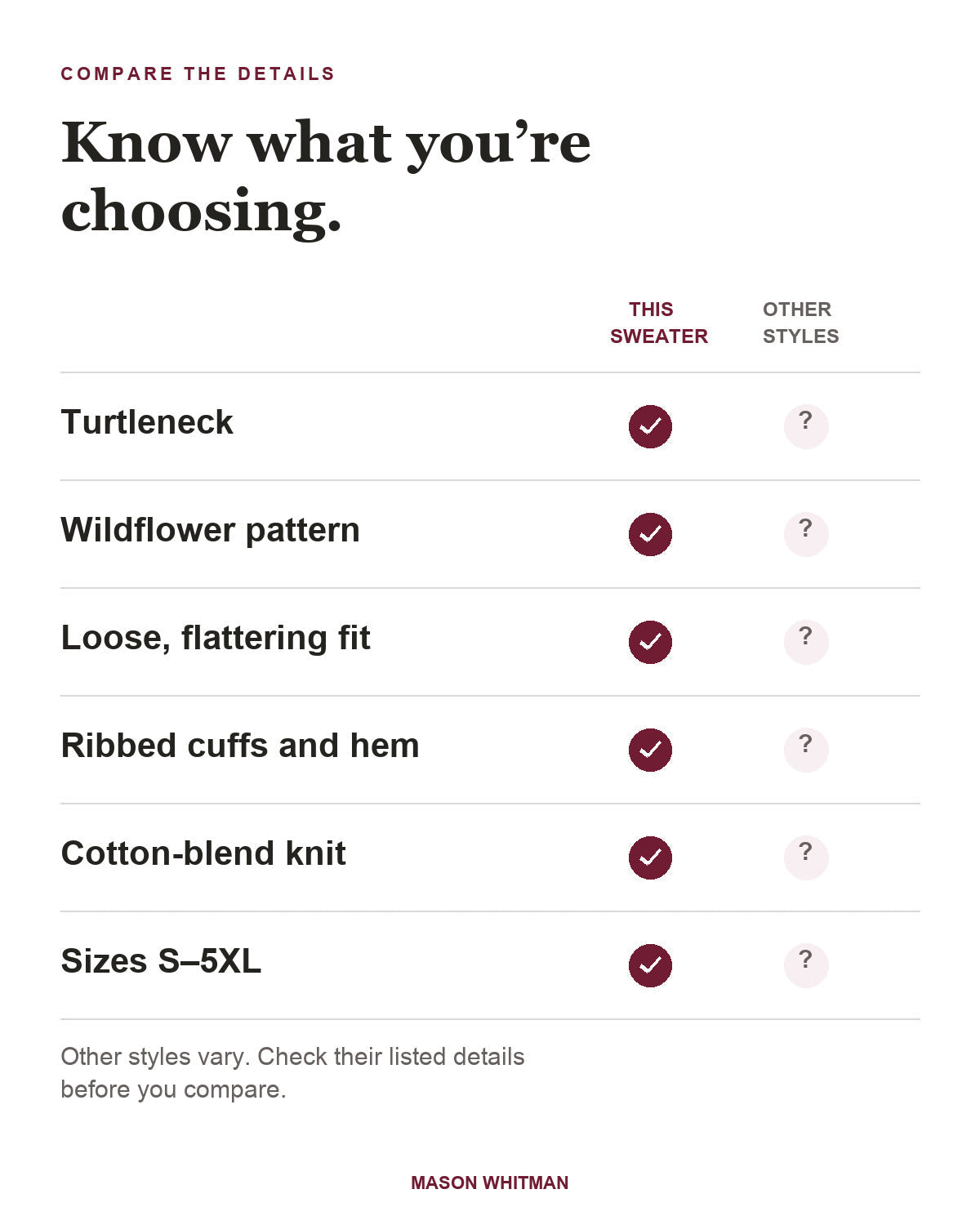Click the "Other styles vary" footnote text

click(292, 1072)
